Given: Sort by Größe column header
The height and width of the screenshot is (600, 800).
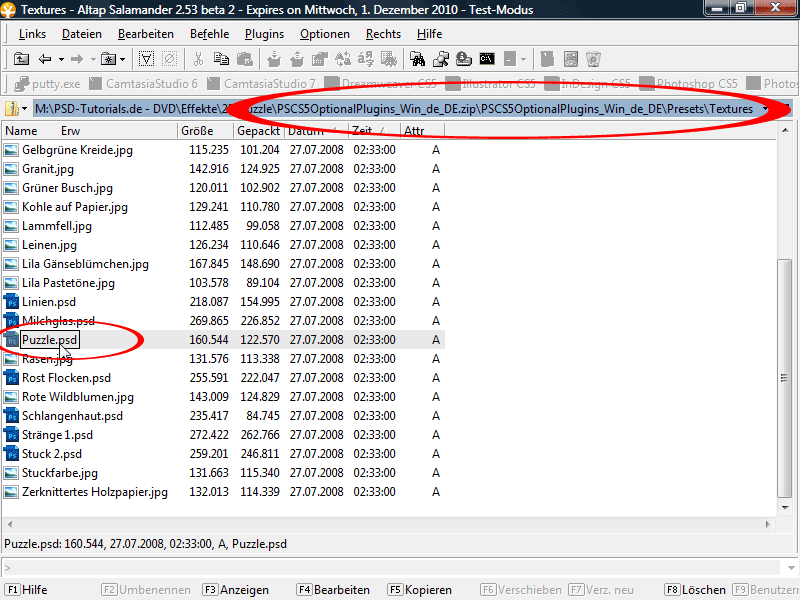Looking at the screenshot, I should pyautogui.click(x=206, y=131).
